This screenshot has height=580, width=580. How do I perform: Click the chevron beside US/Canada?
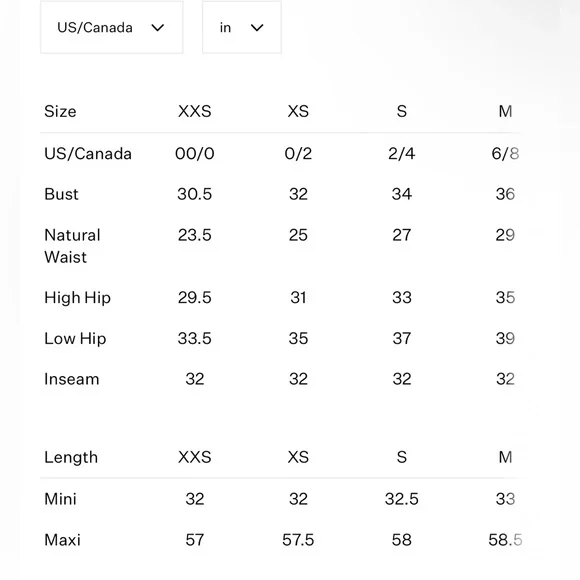click(x=158, y=28)
